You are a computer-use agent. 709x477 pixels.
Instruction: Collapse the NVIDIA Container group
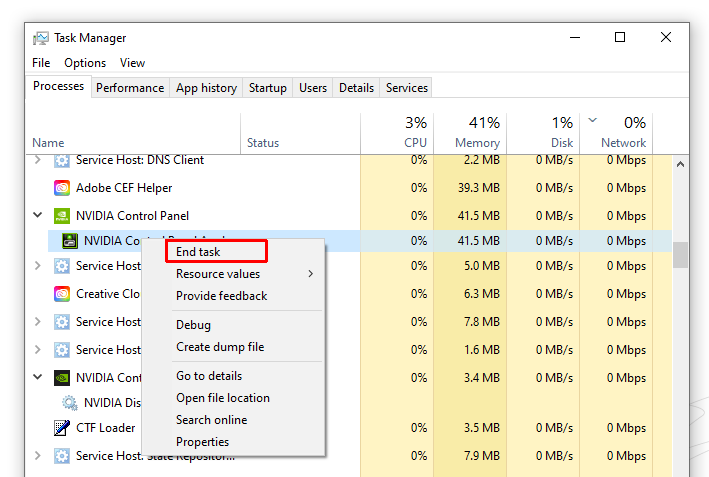pos(38,377)
